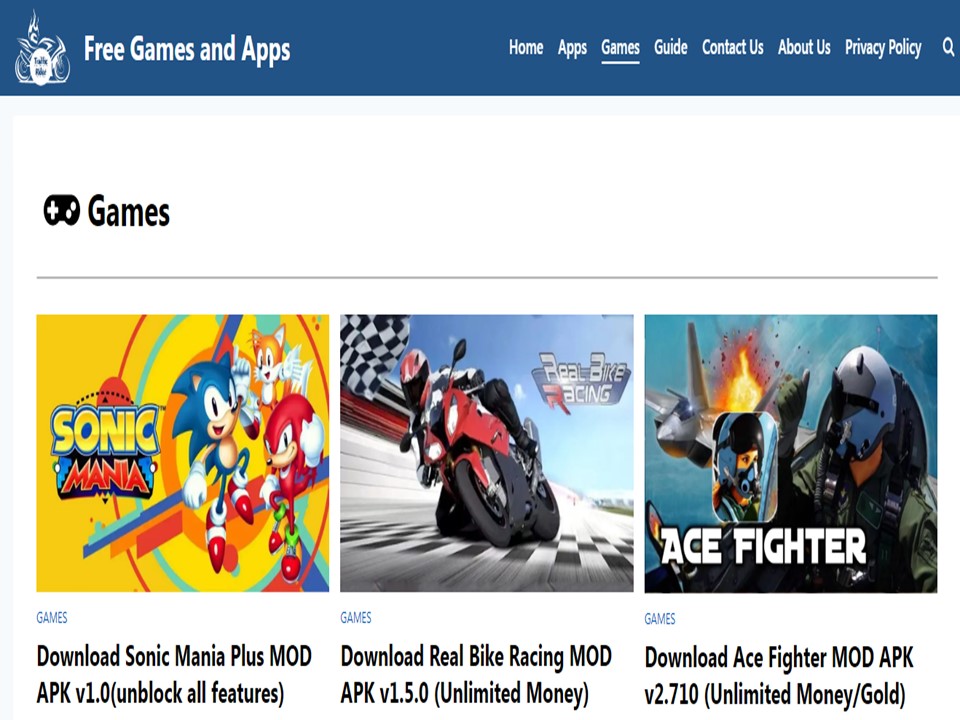Click the Free Games and Apps title

pyautogui.click(x=187, y=49)
